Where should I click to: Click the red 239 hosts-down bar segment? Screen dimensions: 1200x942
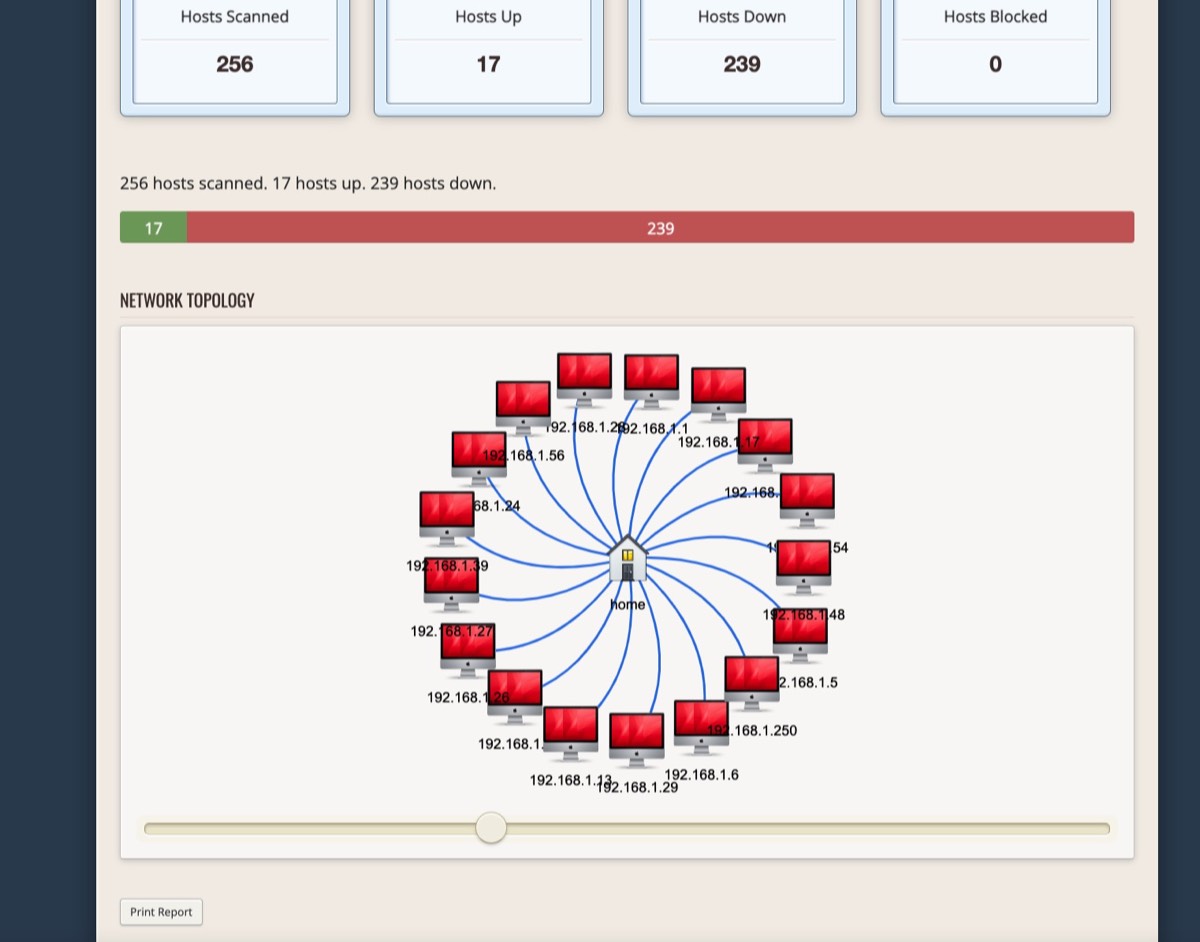coord(660,228)
